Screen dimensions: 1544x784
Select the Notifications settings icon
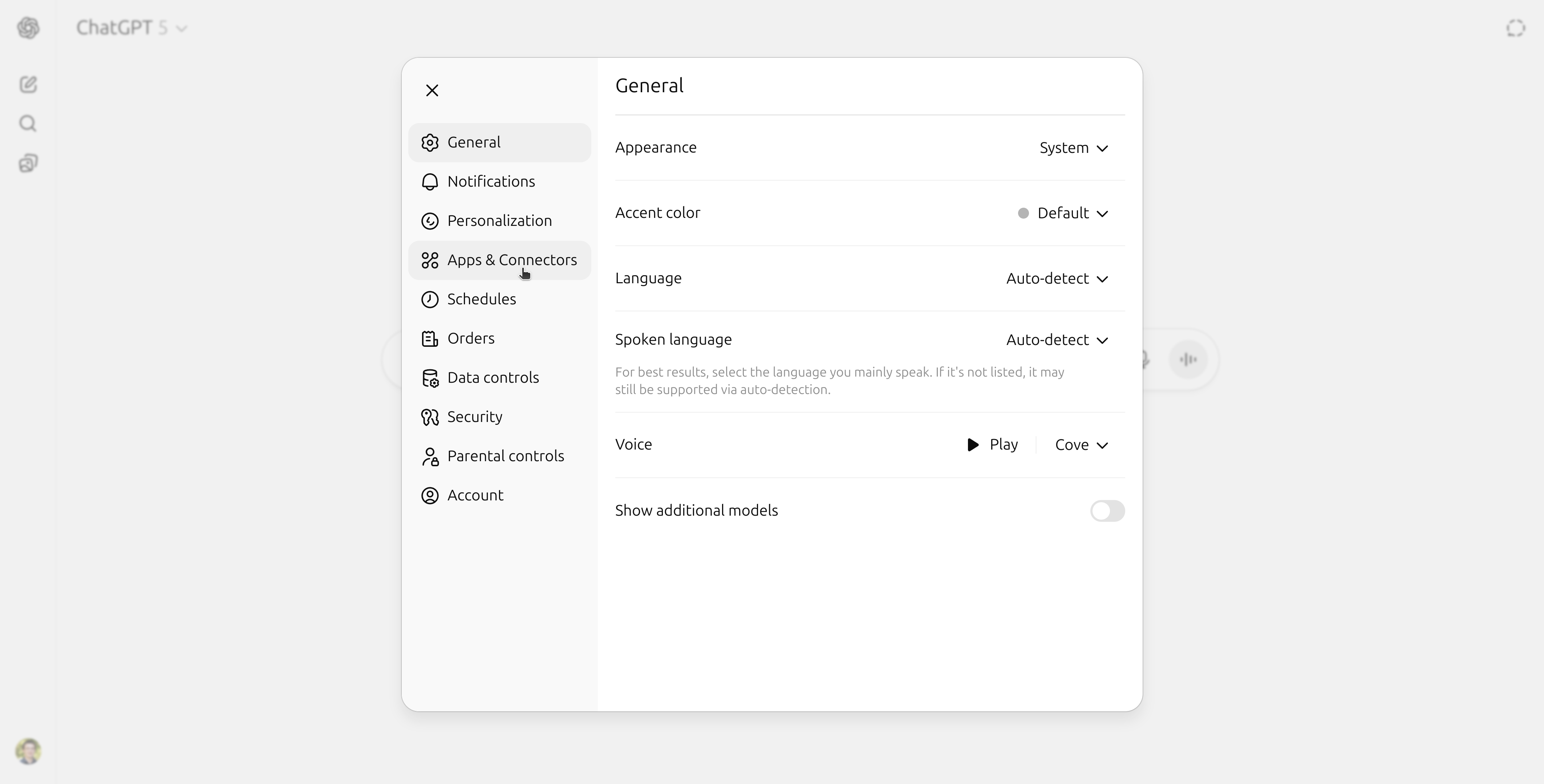[x=430, y=182]
